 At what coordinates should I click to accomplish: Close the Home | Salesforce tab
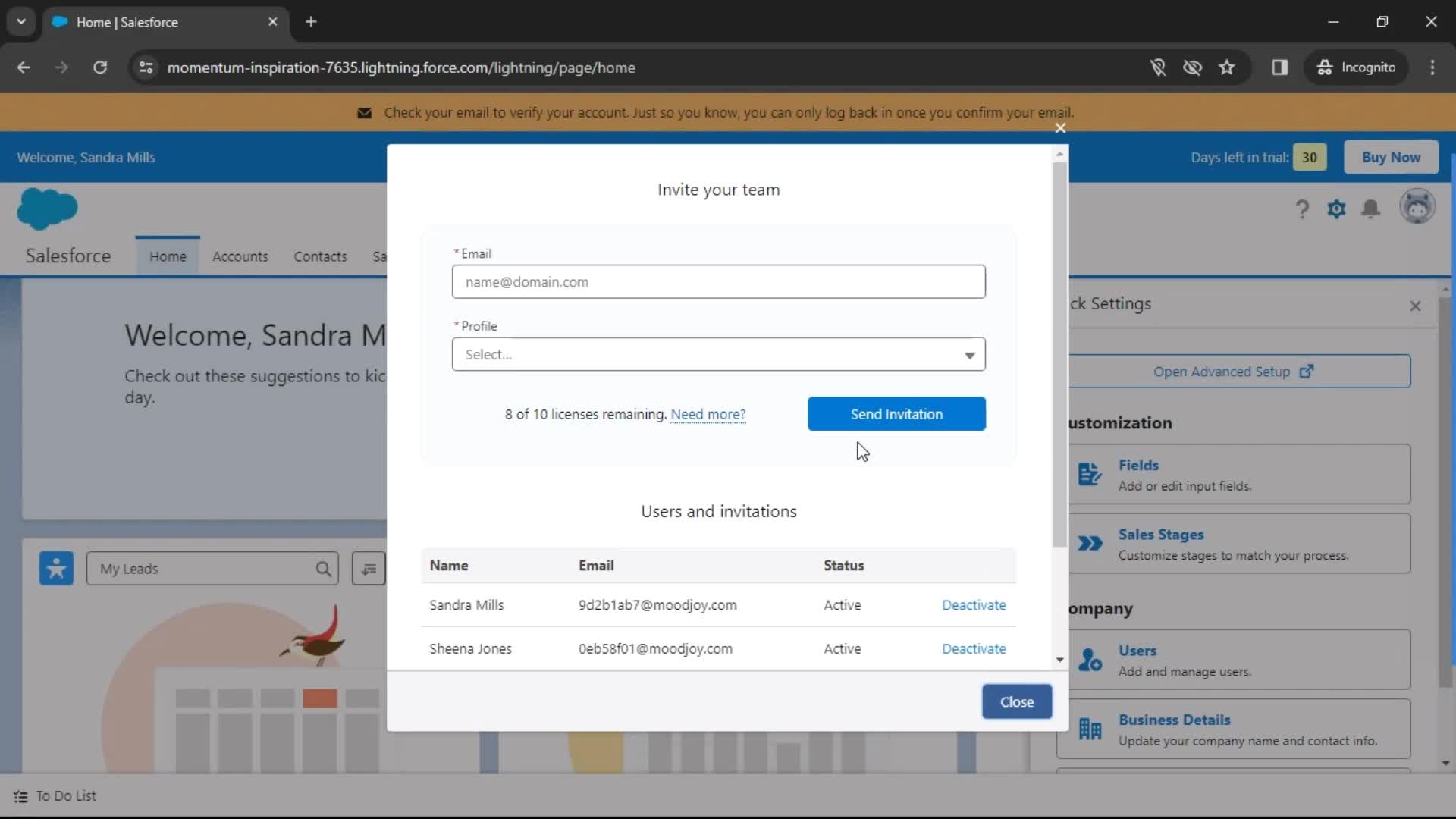273,22
